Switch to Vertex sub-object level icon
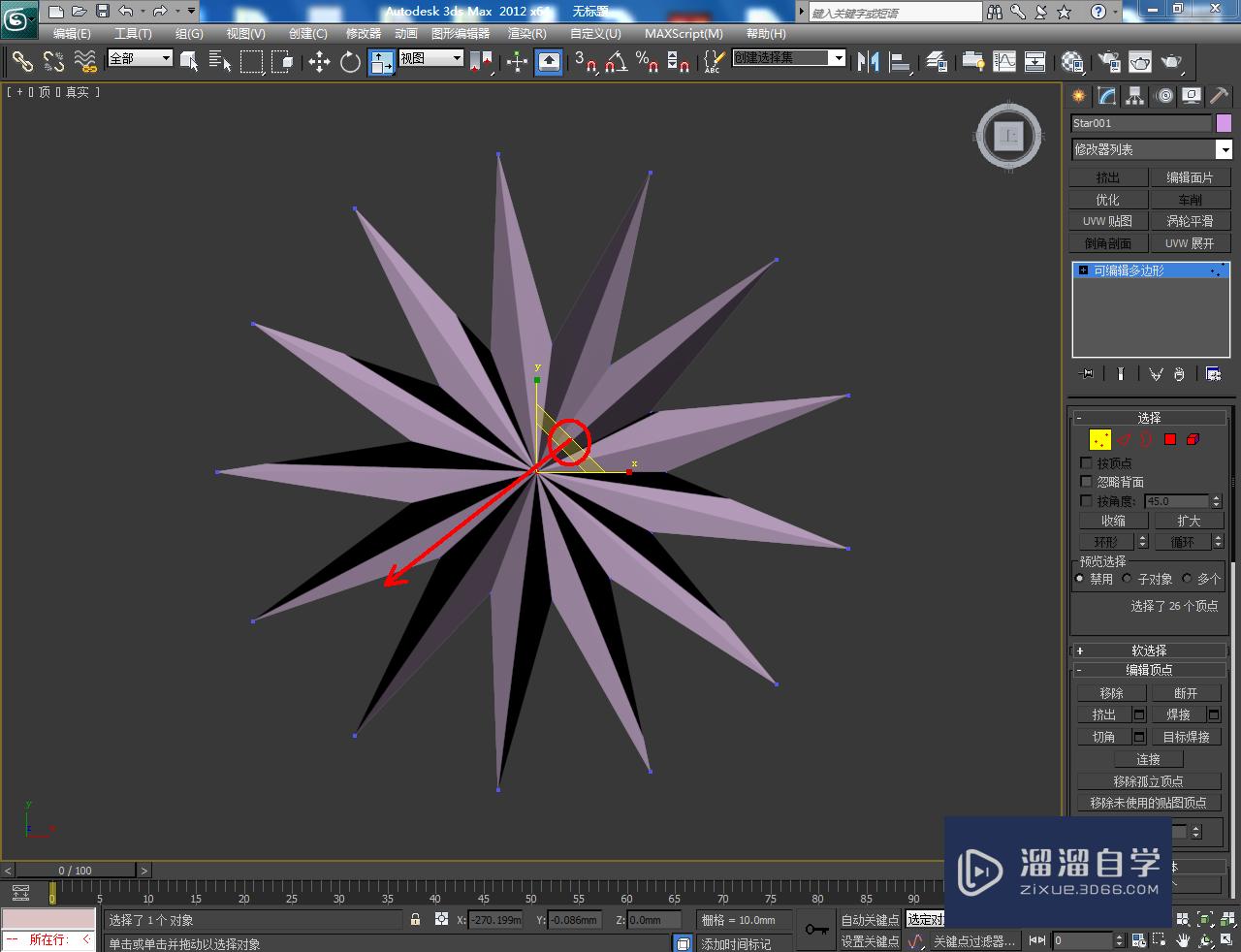Image resolution: width=1241 pixels, height=952 pixels. coord(1100,440)
